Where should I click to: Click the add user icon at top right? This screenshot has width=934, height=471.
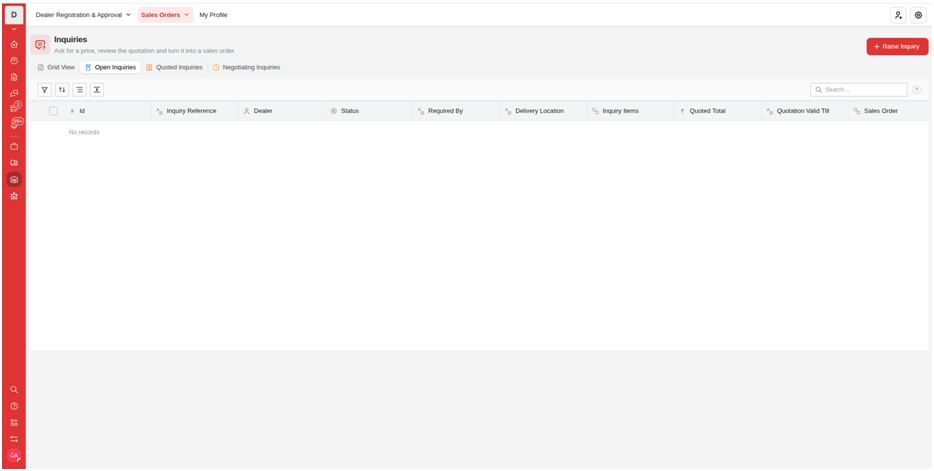pyautogui.click(x=898, y=15)
